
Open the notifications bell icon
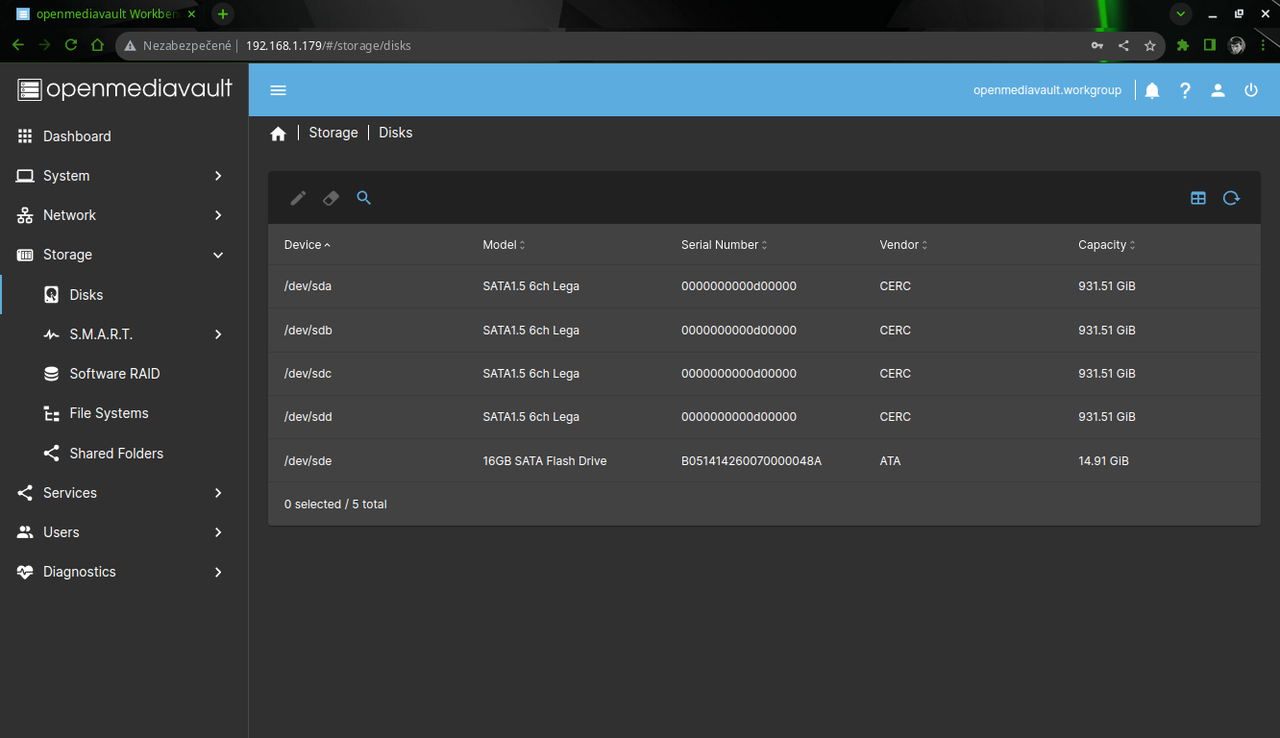[1152, 90]
